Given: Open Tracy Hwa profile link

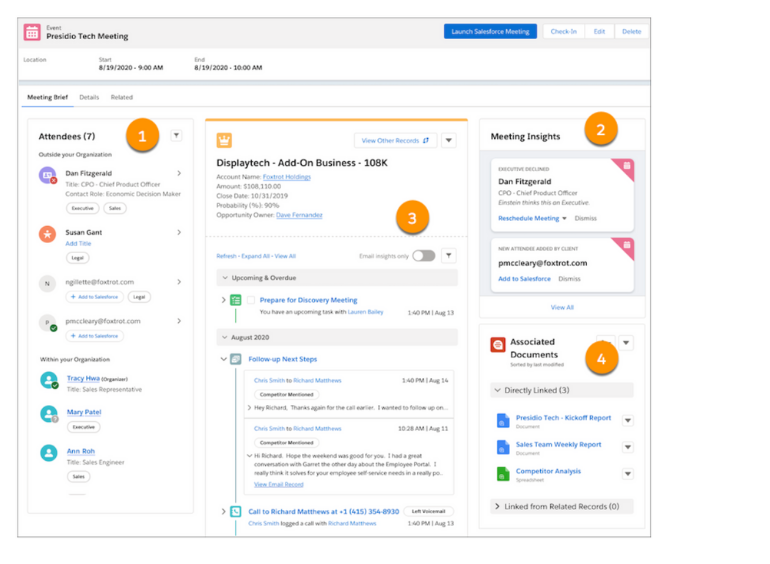Looking at the screenshot, I should (x=83, y=378).
